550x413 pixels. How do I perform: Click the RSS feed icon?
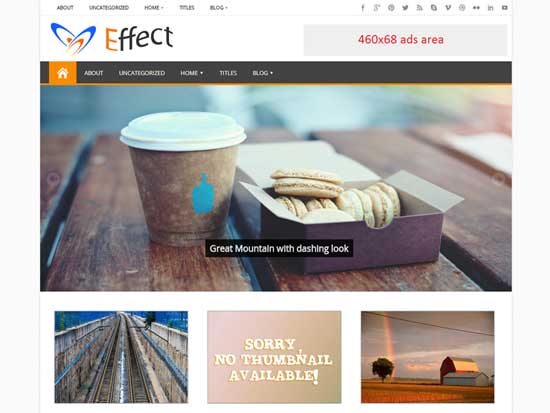[x=420, y=8]
